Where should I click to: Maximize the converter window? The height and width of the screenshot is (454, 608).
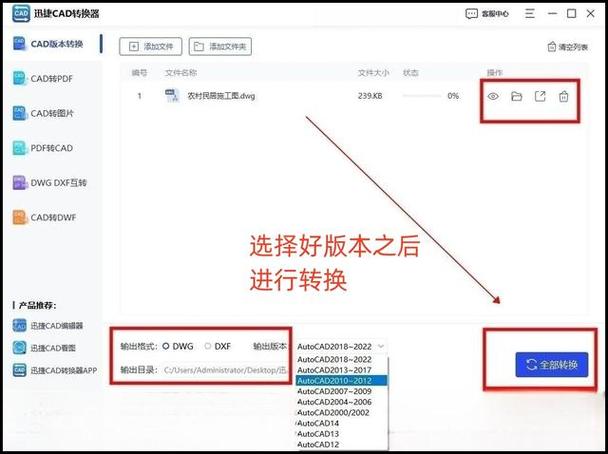click(572, 14)
